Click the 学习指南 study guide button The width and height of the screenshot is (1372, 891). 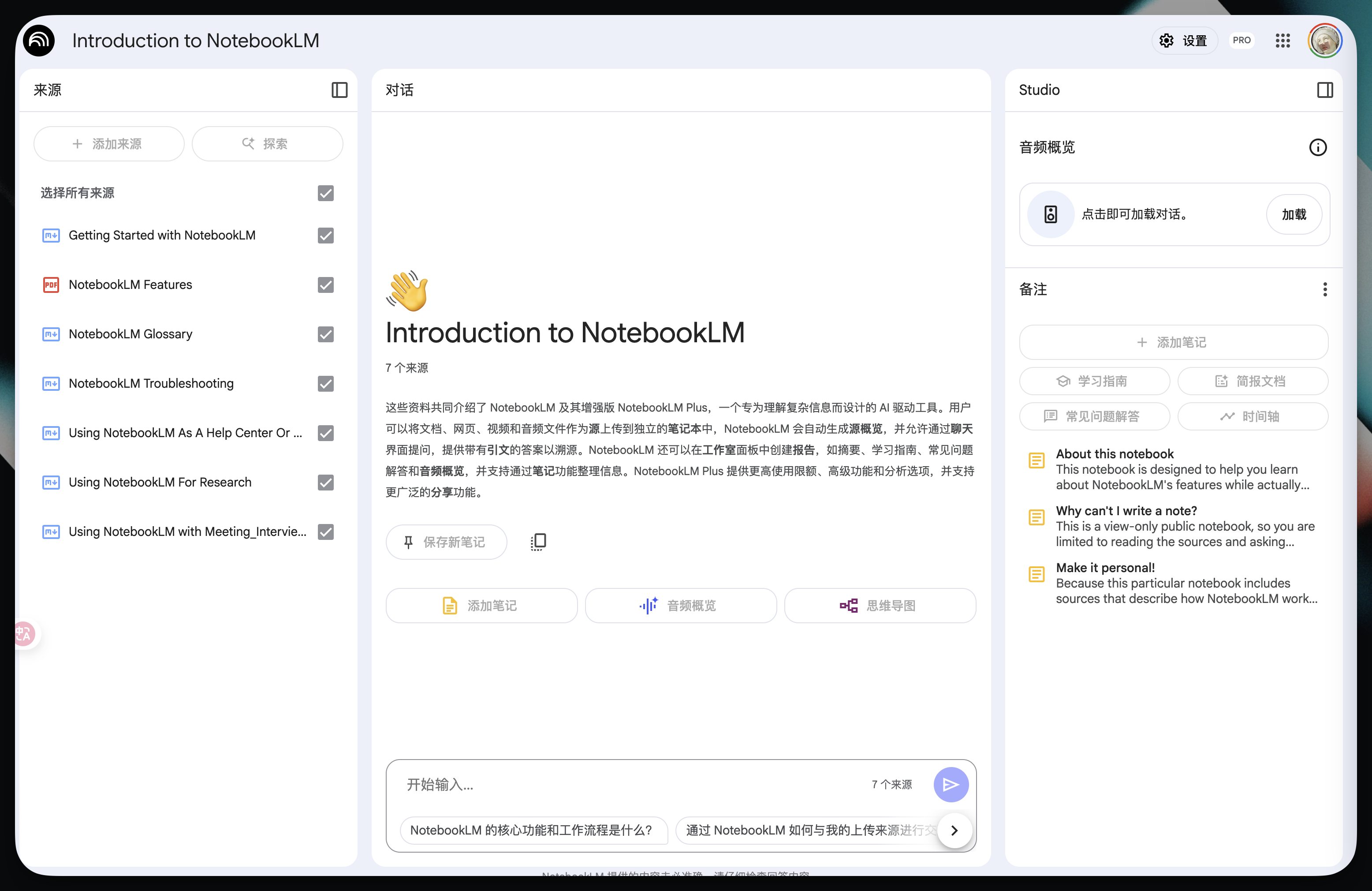1094,381
